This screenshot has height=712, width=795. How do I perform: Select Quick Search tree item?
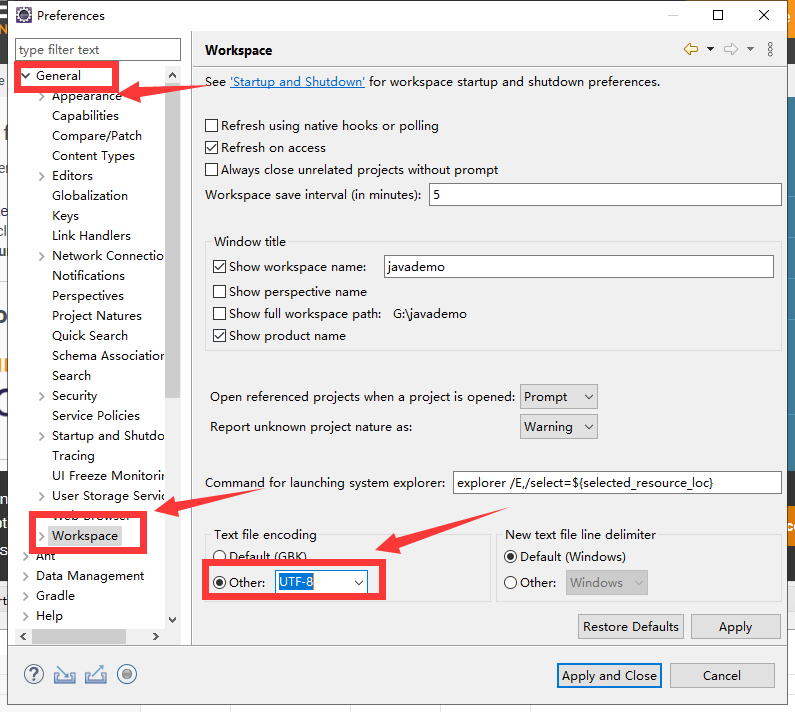point(90,336)
